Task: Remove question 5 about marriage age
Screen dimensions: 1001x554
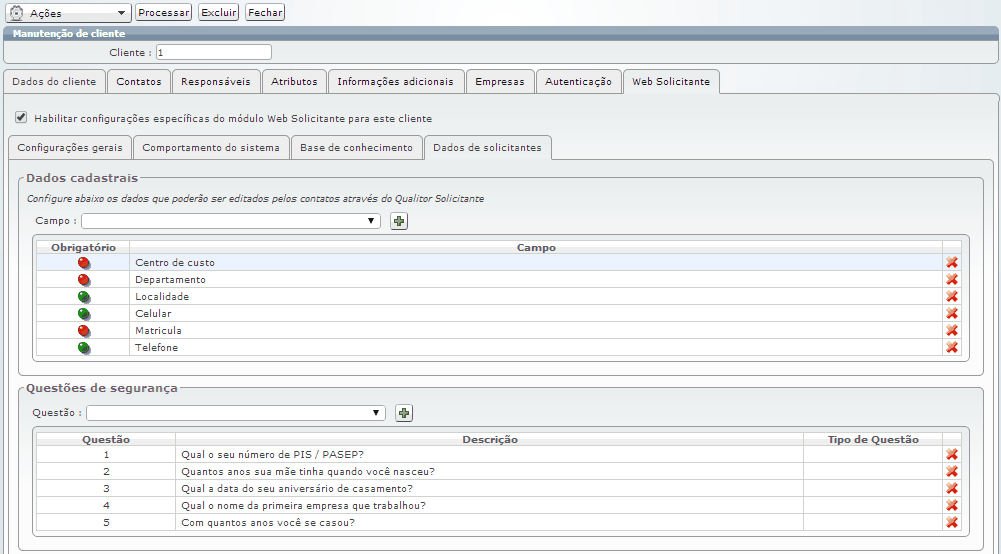Action: tap(951, 523)
